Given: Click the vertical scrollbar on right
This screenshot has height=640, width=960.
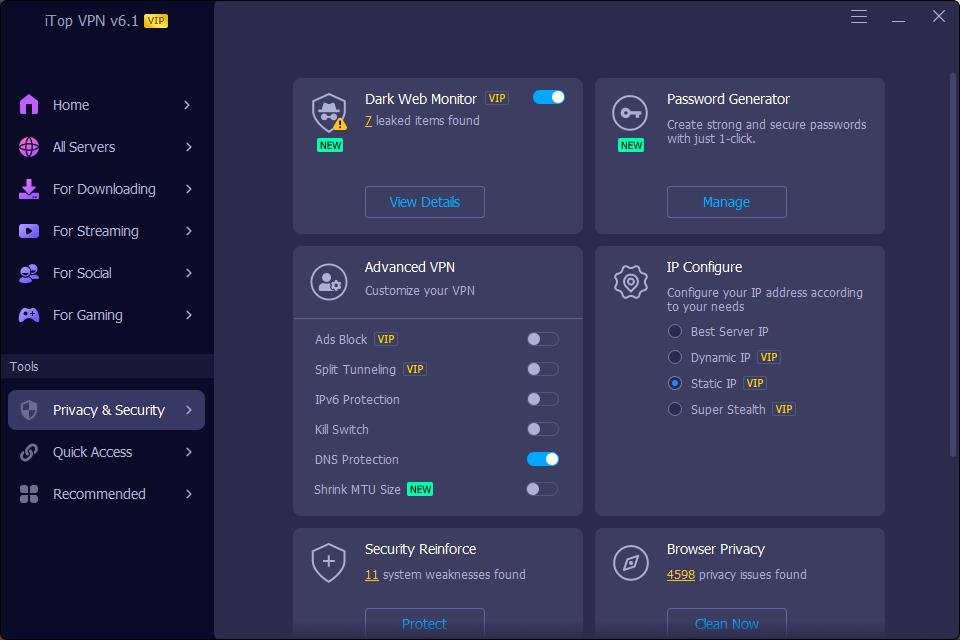Looking at the screenshot, I should pos(953,265).
